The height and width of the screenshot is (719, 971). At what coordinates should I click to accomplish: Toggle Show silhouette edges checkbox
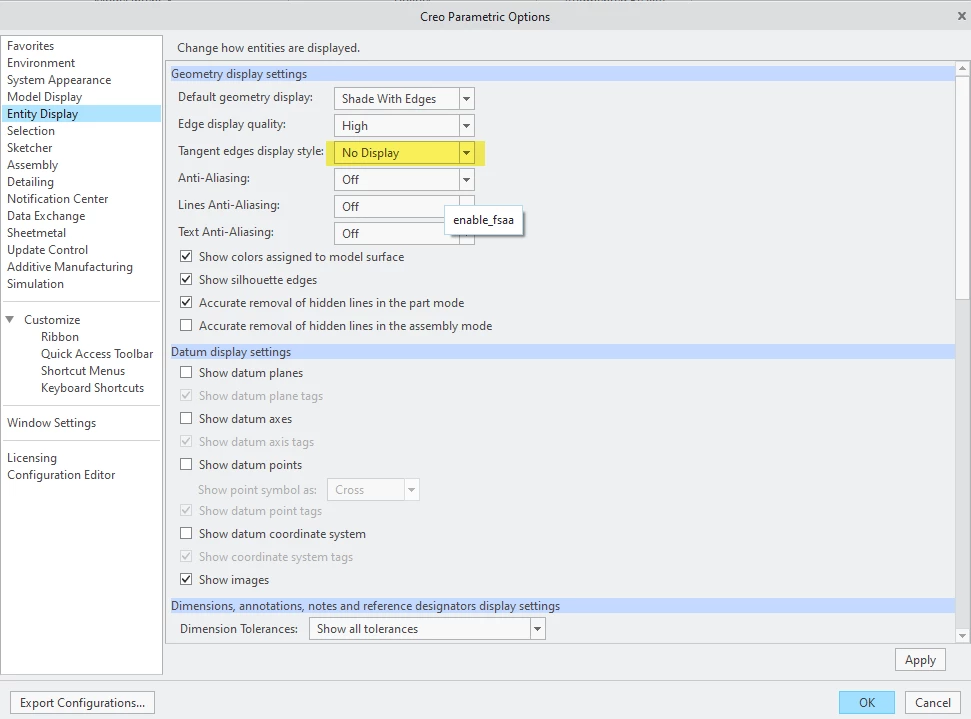tap(186, 279)
